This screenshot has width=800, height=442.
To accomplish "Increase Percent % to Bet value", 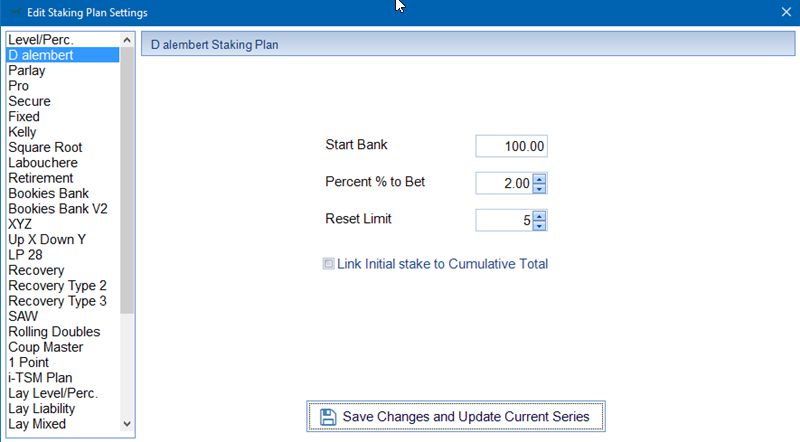I will 539,179.
